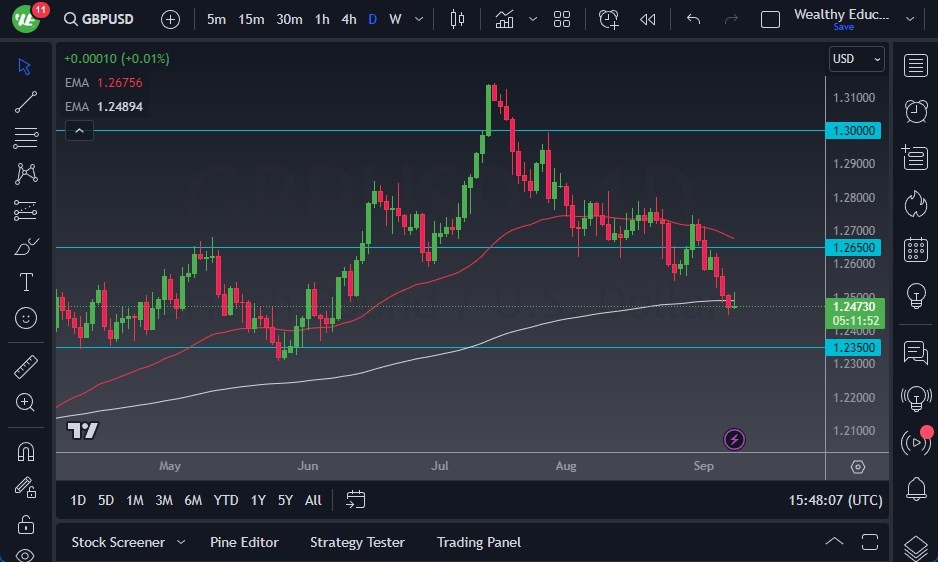
Task: Toggle the magnet snap mode
Action: (x=26, y=451)
